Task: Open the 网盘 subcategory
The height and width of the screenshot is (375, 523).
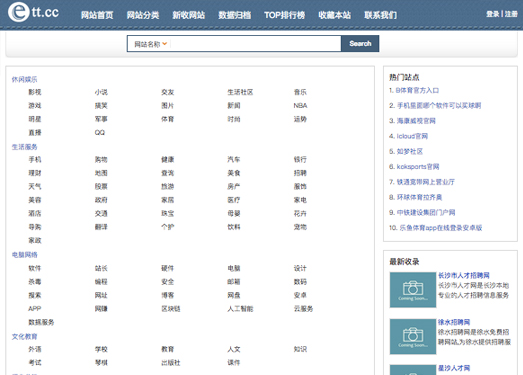Action: (x=234, y=295)
